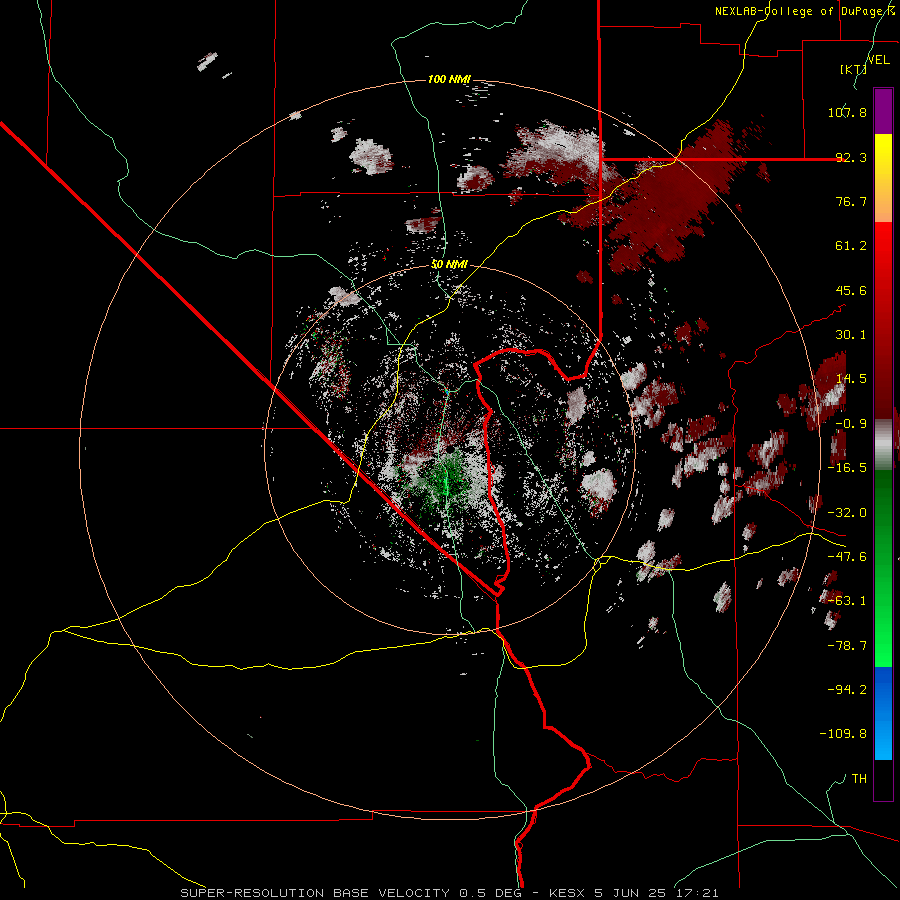Click the [KT] units label

(854, 69)
